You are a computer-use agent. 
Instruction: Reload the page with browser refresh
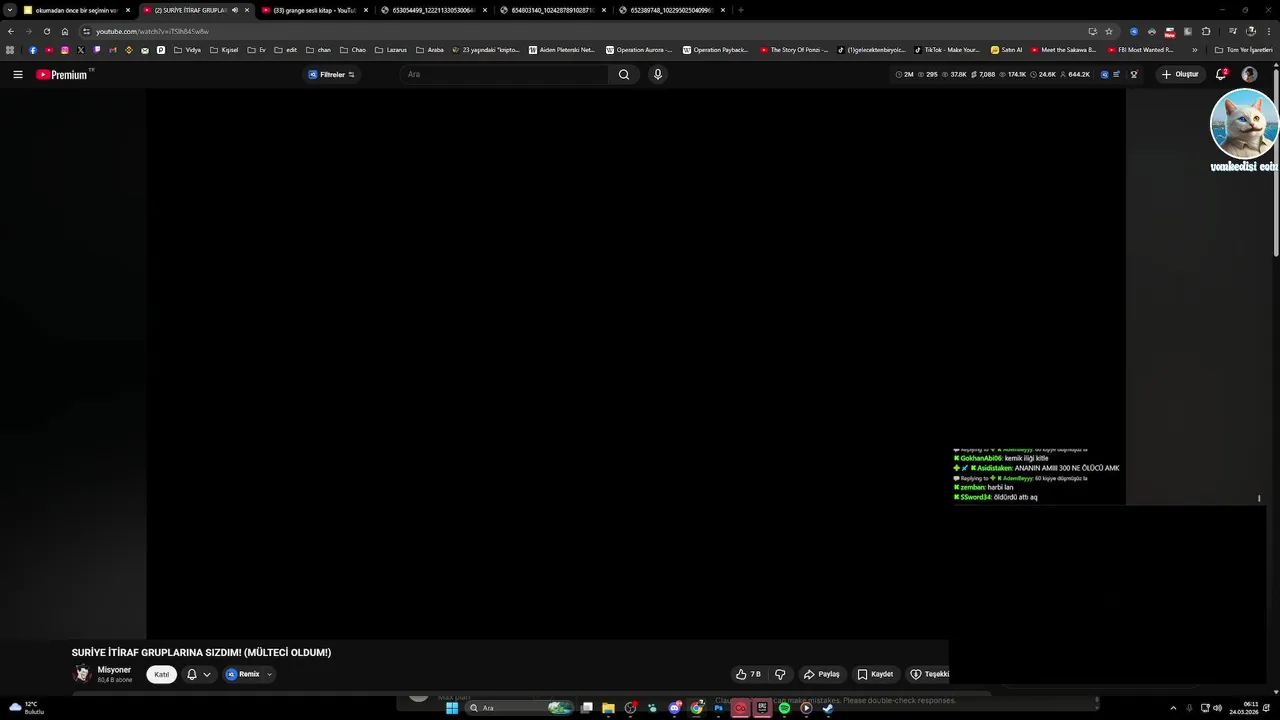coord(46,31)
